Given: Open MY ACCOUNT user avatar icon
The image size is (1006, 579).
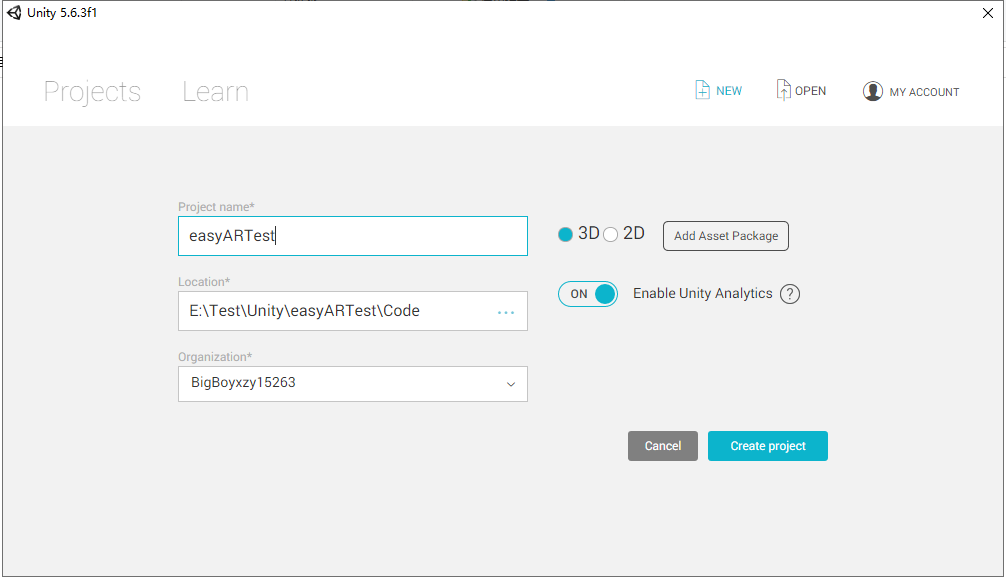Looking at the screenshot, I should (873, 91).
